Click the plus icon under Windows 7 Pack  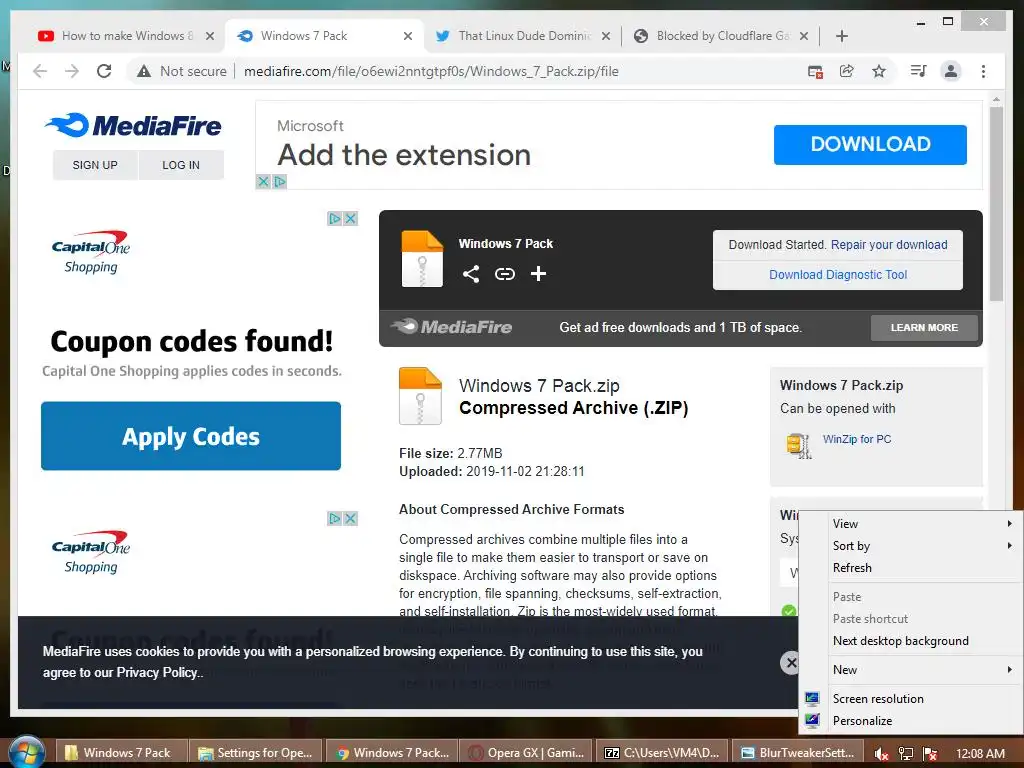point(538,274)
